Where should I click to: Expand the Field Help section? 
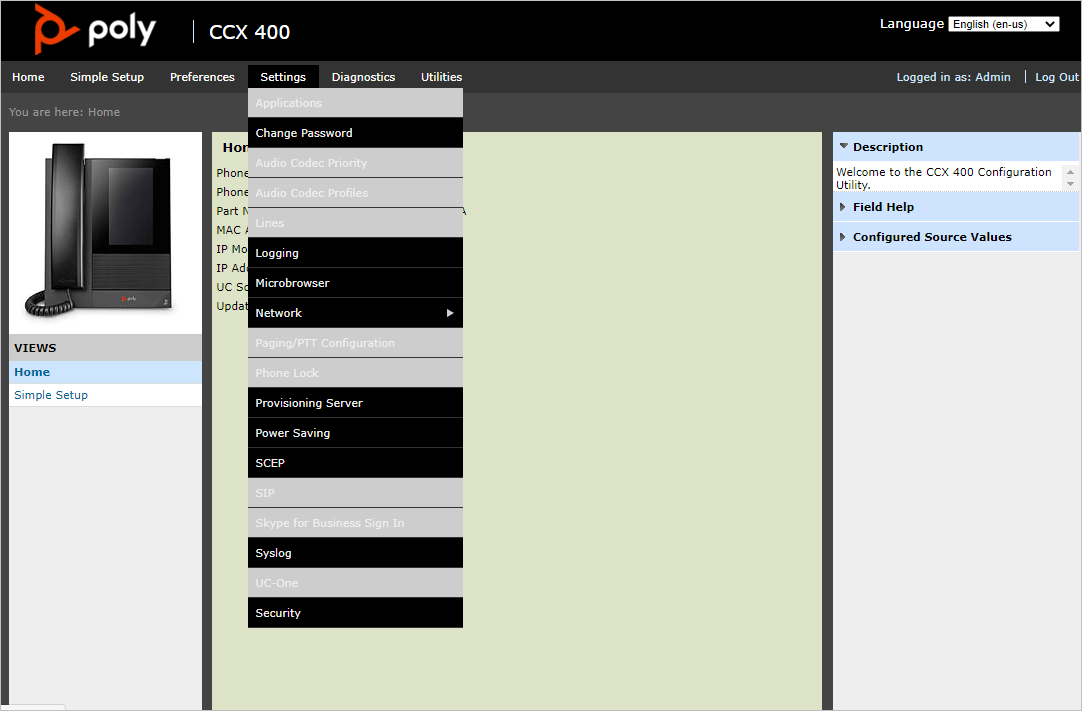[956, 207]
